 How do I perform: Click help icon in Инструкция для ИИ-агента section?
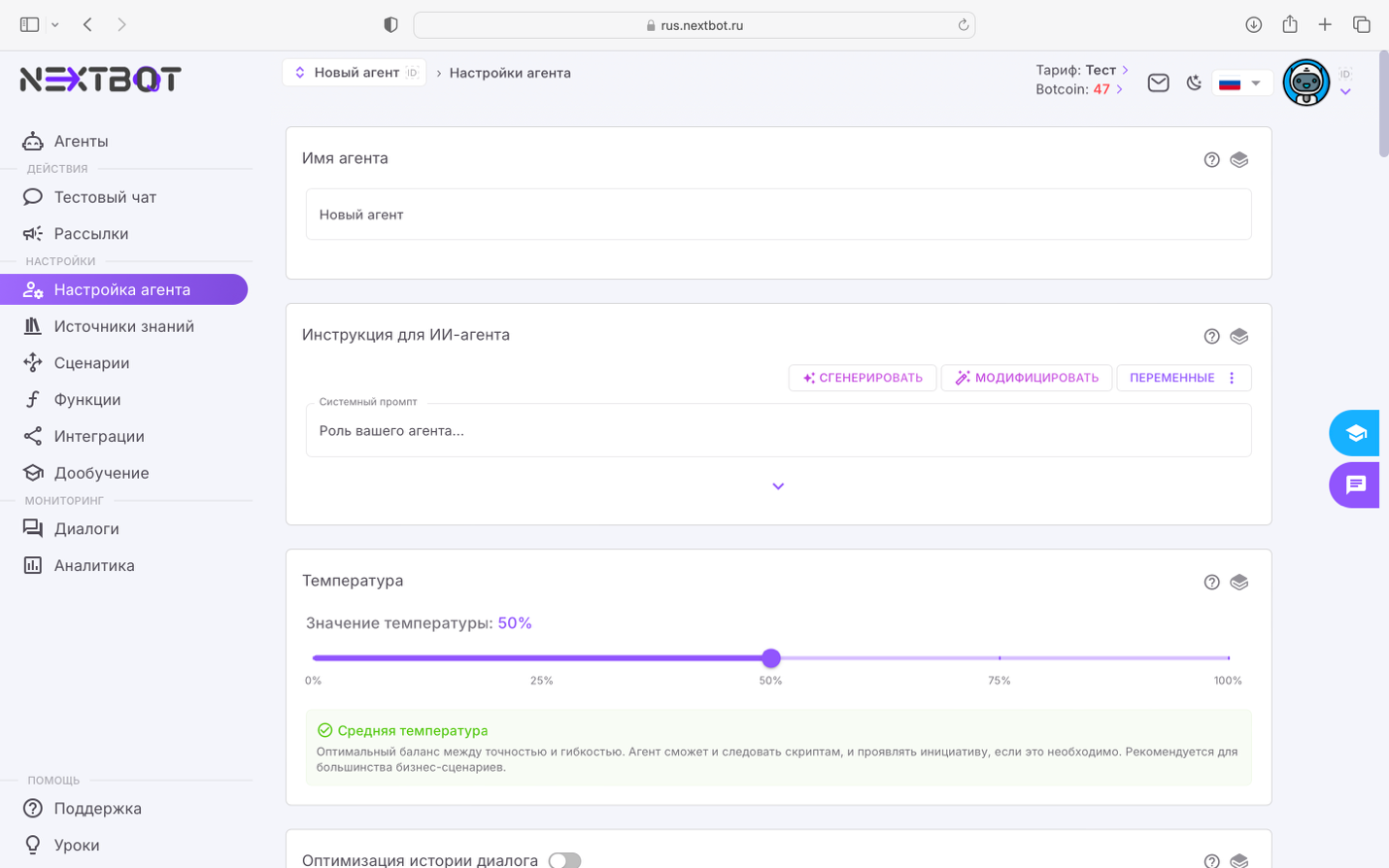(x=1211, y=337)
